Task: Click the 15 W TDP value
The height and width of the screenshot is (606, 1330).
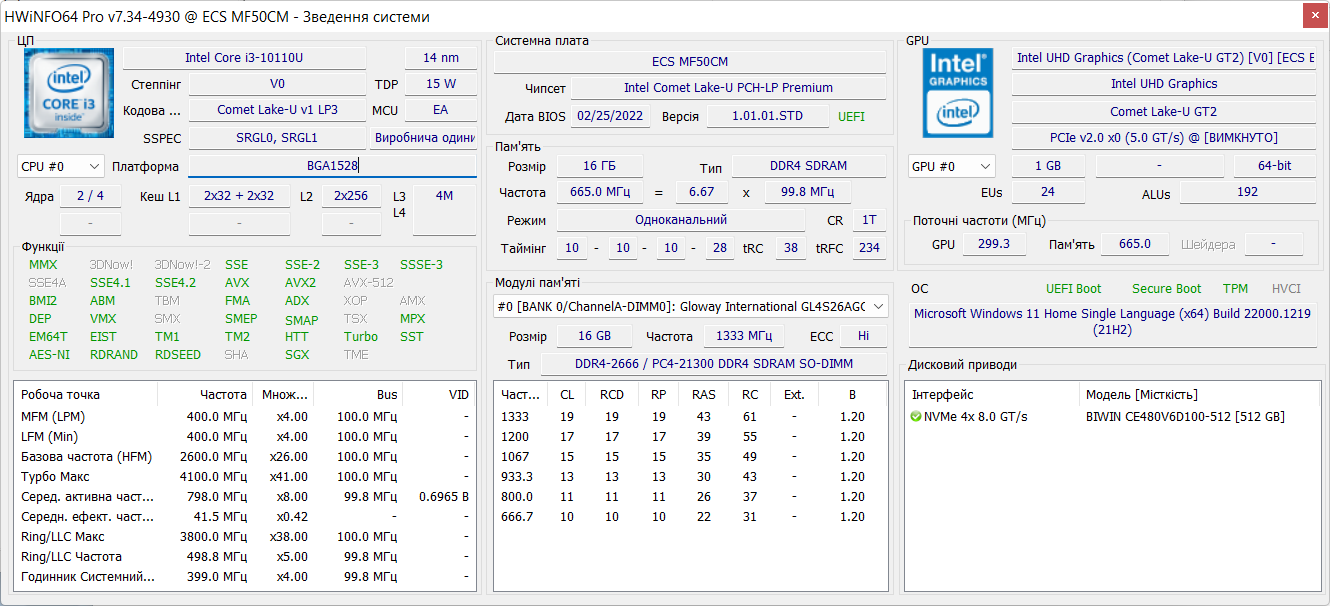Action: click(441, 84)
